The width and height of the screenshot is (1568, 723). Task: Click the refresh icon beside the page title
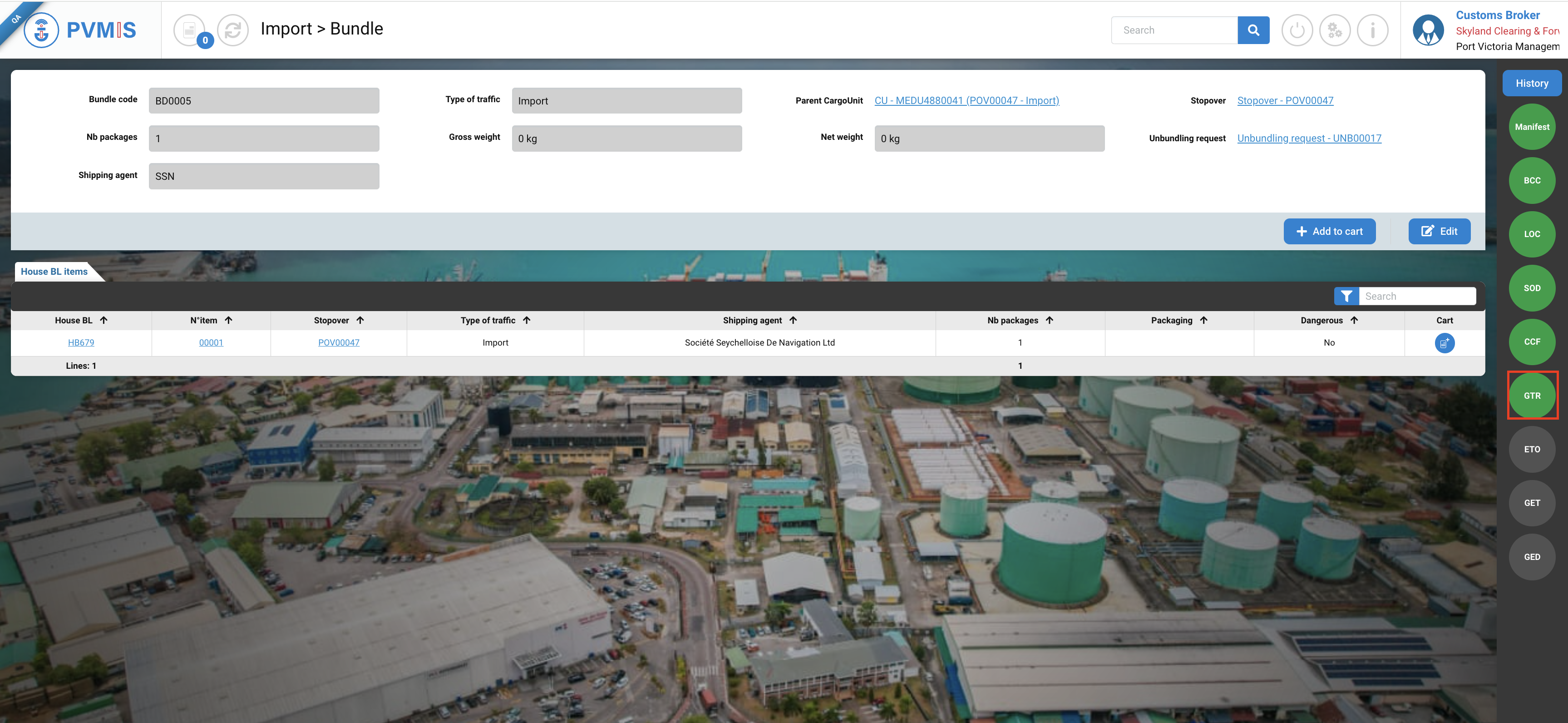233,30
